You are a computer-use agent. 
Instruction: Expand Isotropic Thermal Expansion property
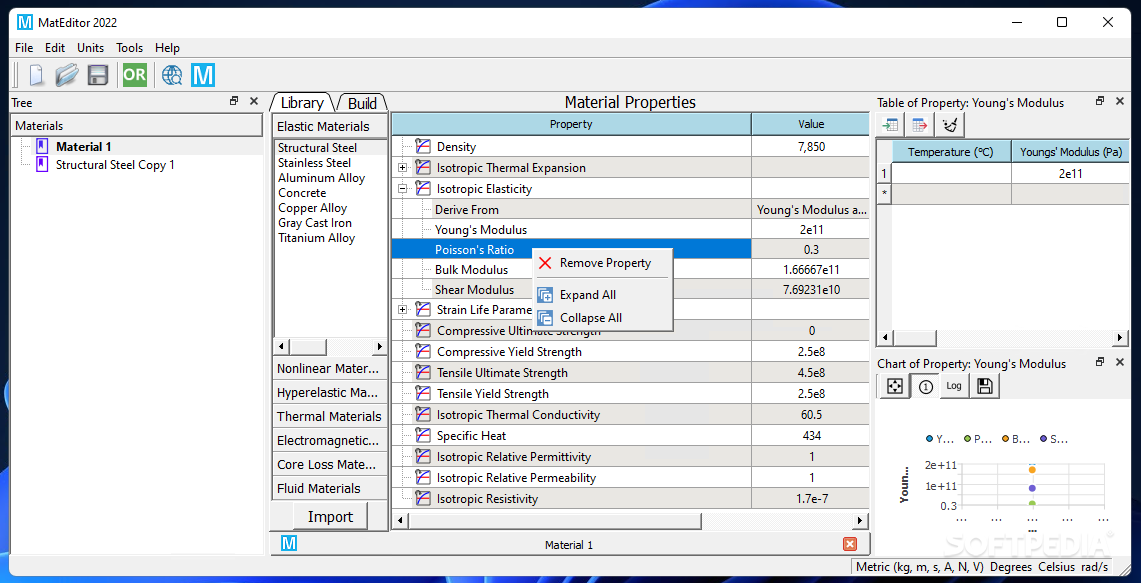[402, 167]
